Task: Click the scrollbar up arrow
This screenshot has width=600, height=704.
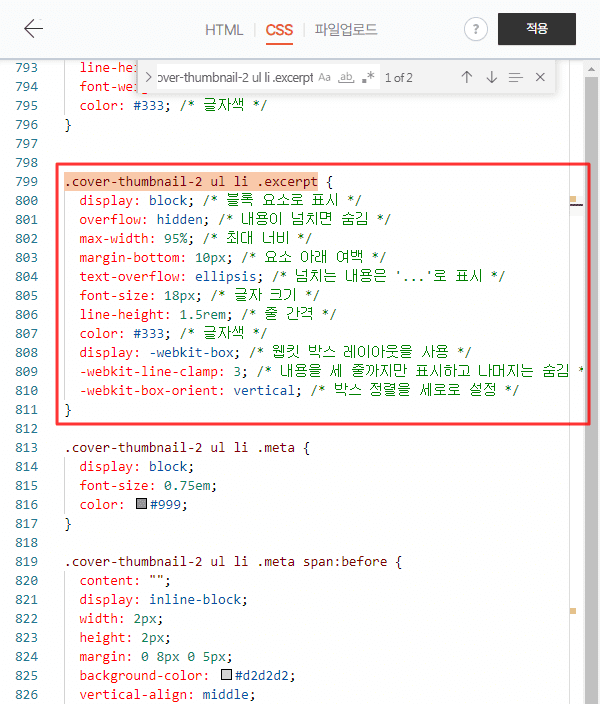Action: (591, 70)
